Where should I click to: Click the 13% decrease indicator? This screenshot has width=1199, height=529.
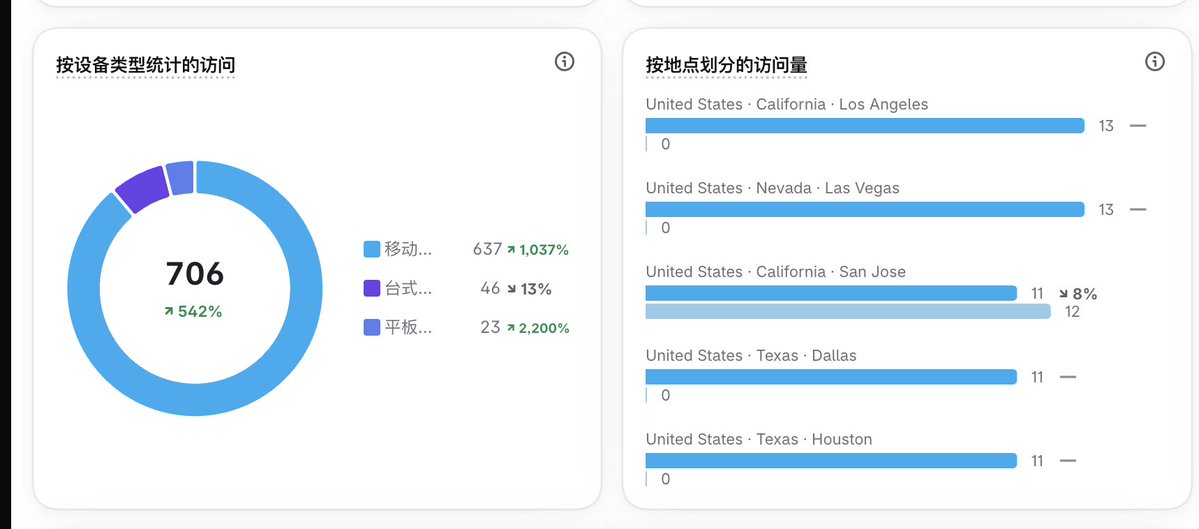tap(528, 289)
